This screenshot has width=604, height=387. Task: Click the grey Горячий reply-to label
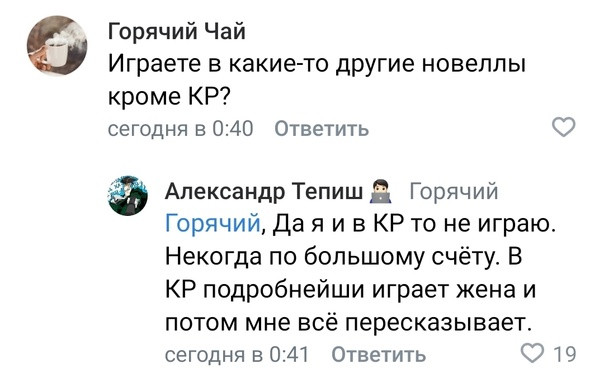pyautogui.click(x=454, y=191)
